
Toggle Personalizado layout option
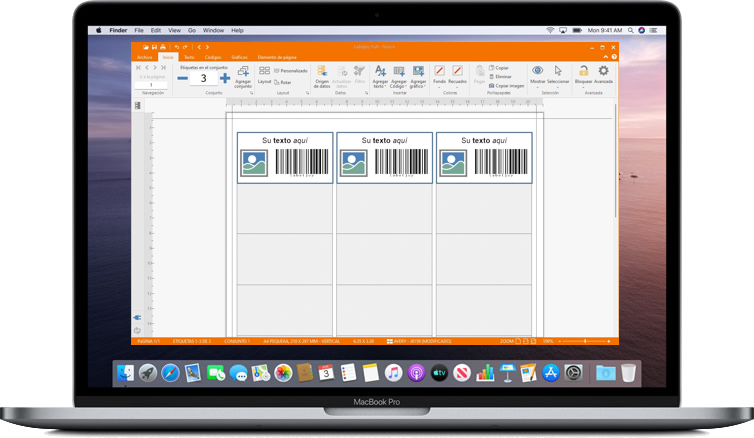[291, 71]
